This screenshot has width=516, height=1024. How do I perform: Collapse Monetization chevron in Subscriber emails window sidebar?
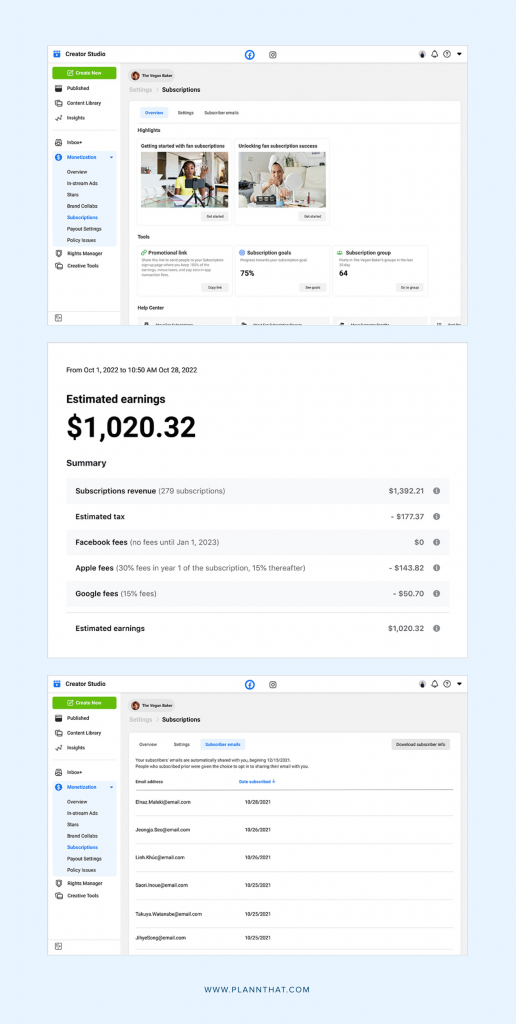pyautogui.click(x=111, y=788)
